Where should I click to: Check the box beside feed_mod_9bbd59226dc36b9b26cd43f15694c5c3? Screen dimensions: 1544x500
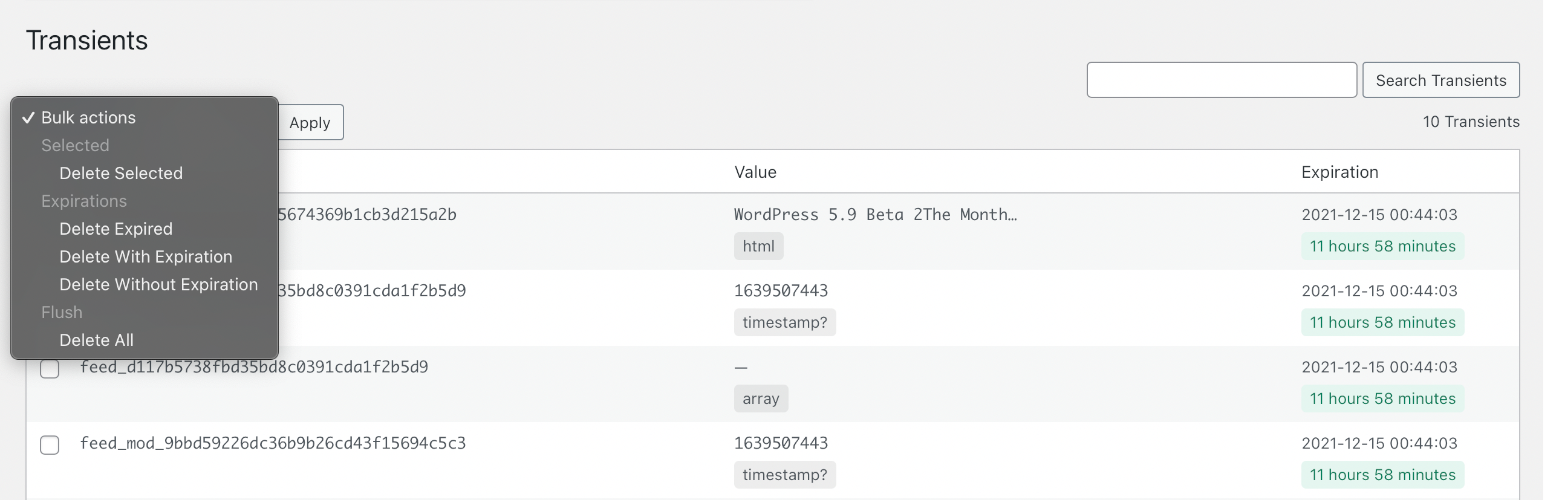[49, 445]
